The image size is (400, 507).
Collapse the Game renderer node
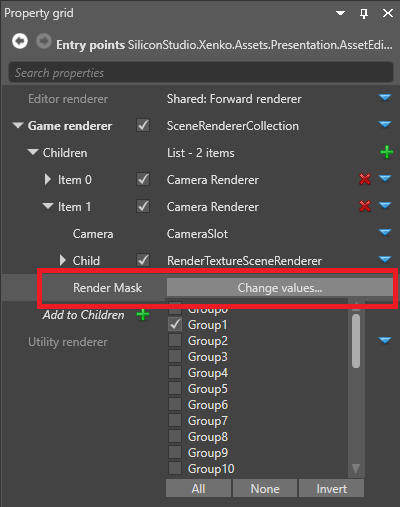(18, 126)
